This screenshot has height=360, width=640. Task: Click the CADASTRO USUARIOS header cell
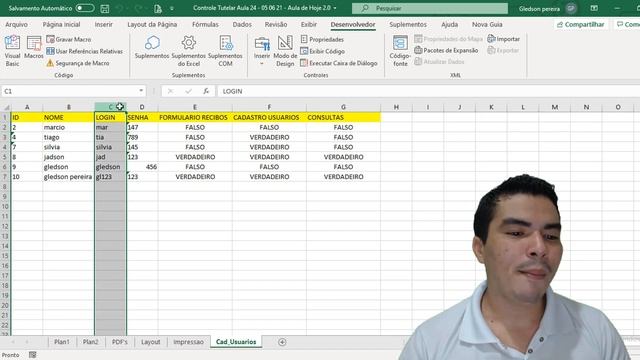pos(269,118)
